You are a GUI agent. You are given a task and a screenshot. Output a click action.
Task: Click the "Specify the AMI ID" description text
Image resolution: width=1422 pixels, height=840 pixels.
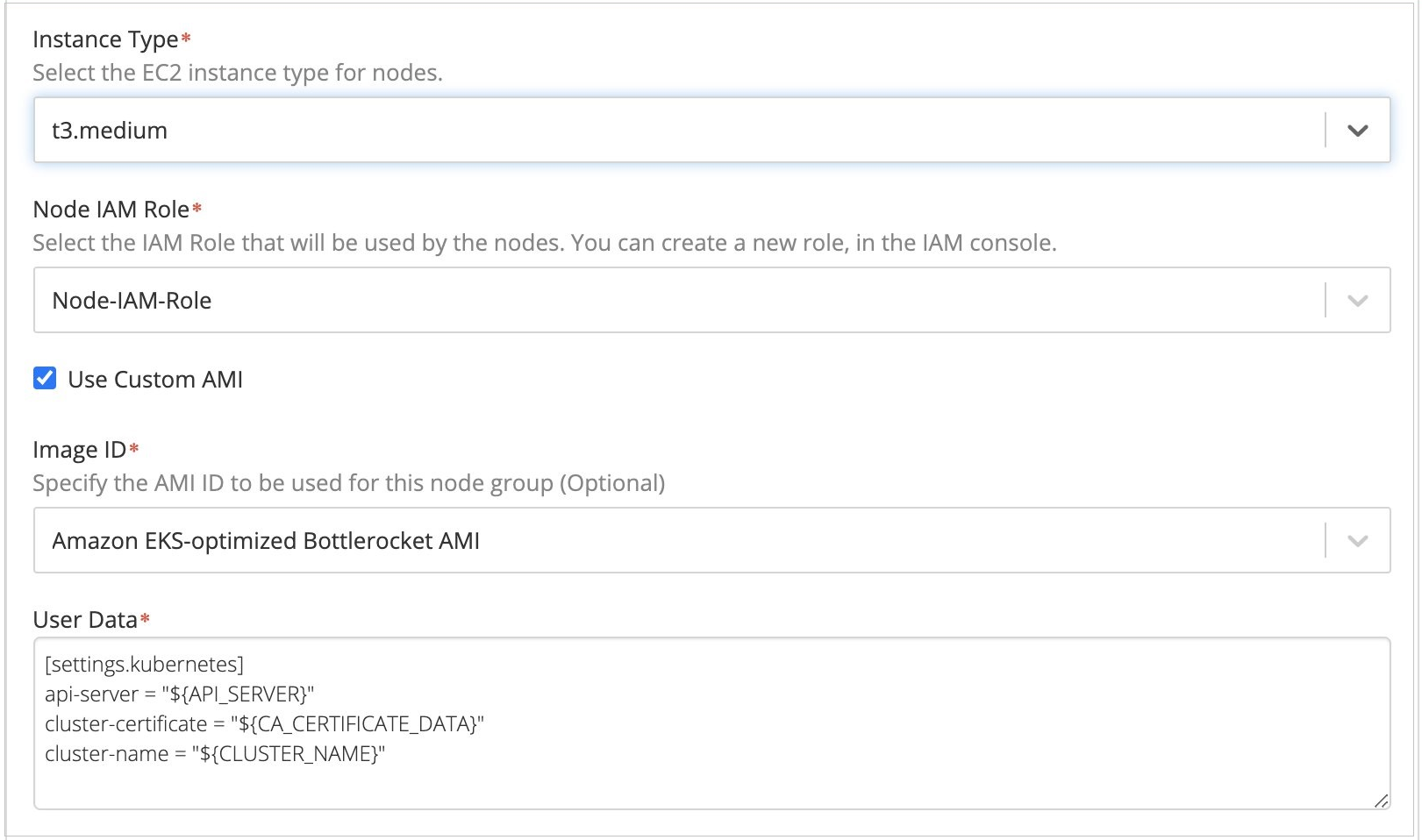pos(348,483)
